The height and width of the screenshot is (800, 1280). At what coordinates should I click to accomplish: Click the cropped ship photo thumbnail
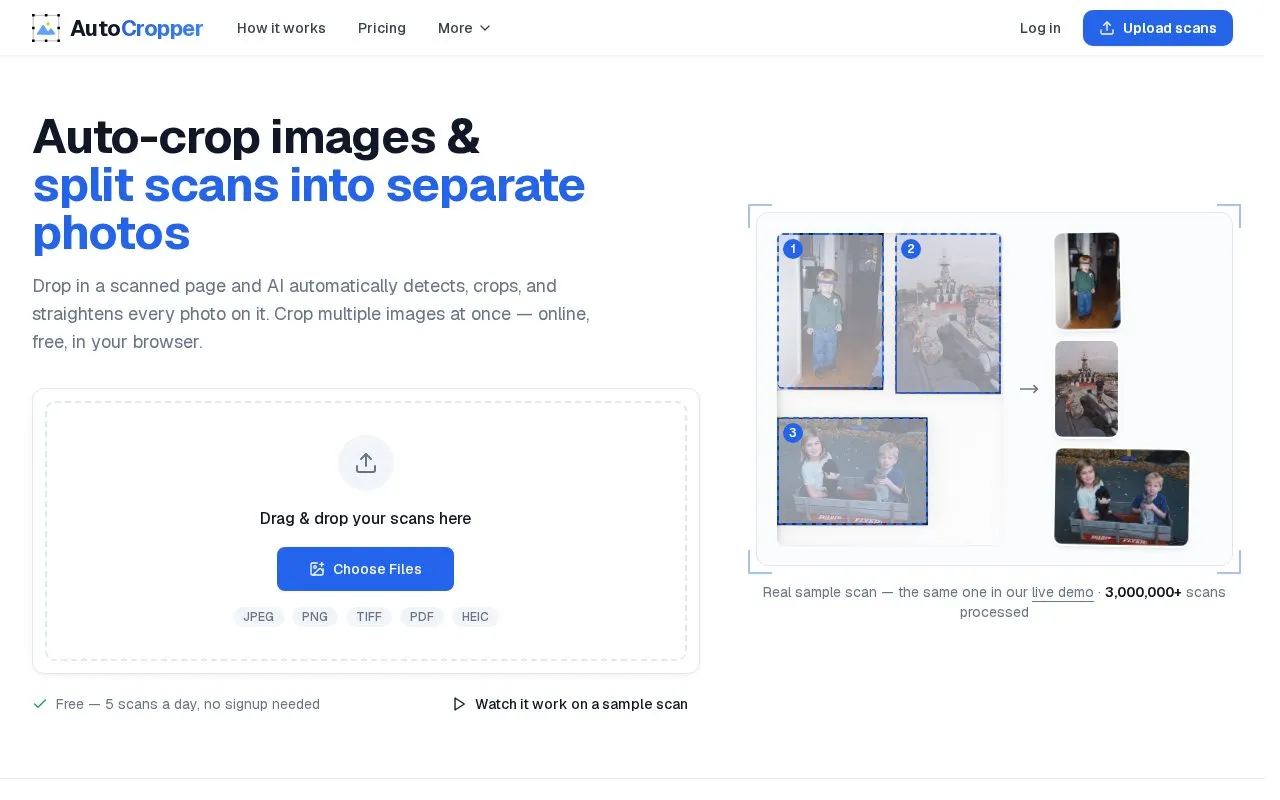(1086, 389)
